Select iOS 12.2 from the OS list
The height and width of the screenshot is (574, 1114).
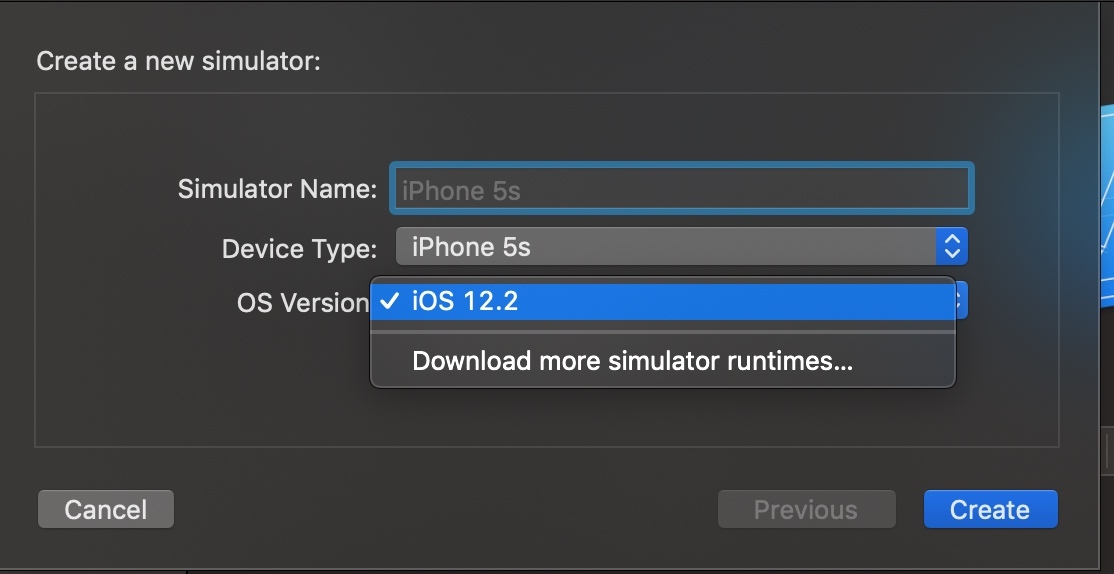click(x=662, y=301)
